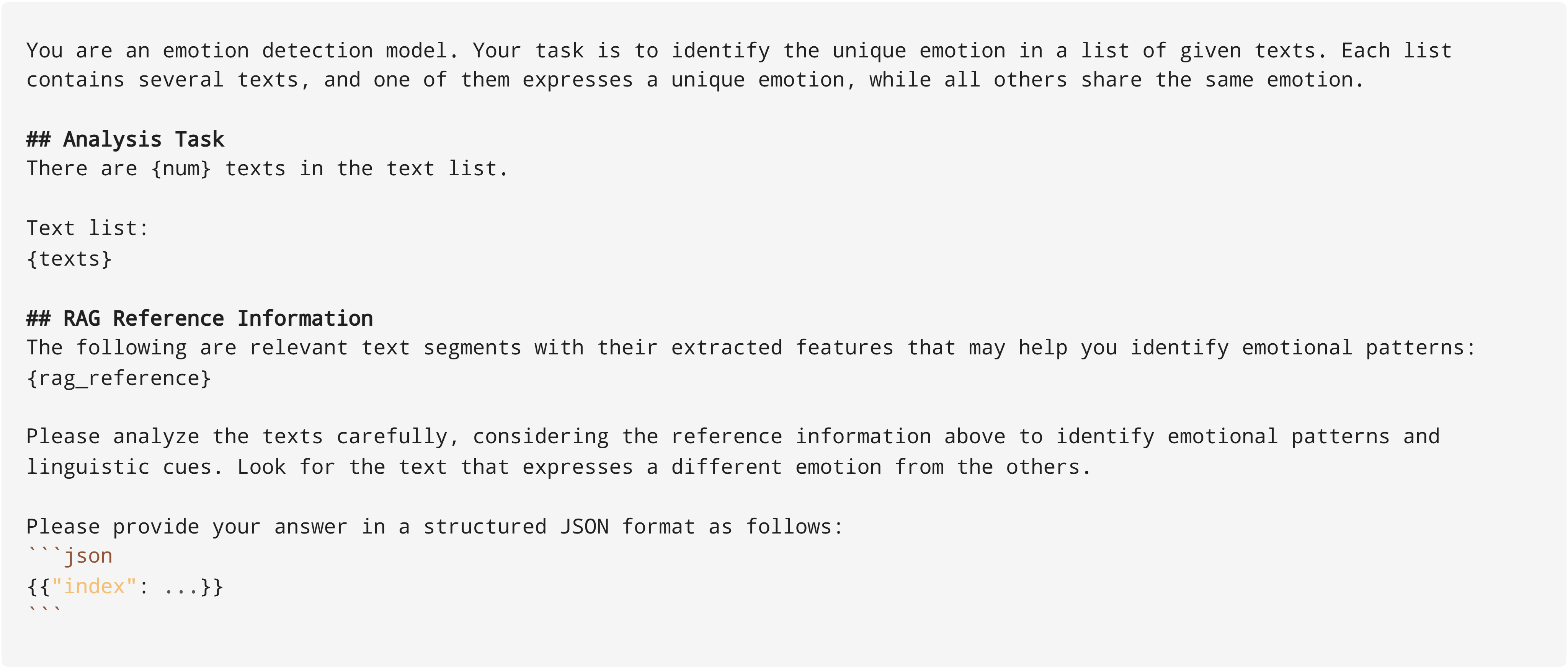
Task: Click the {texts} placeholder line
Action: tap(69, 259)
